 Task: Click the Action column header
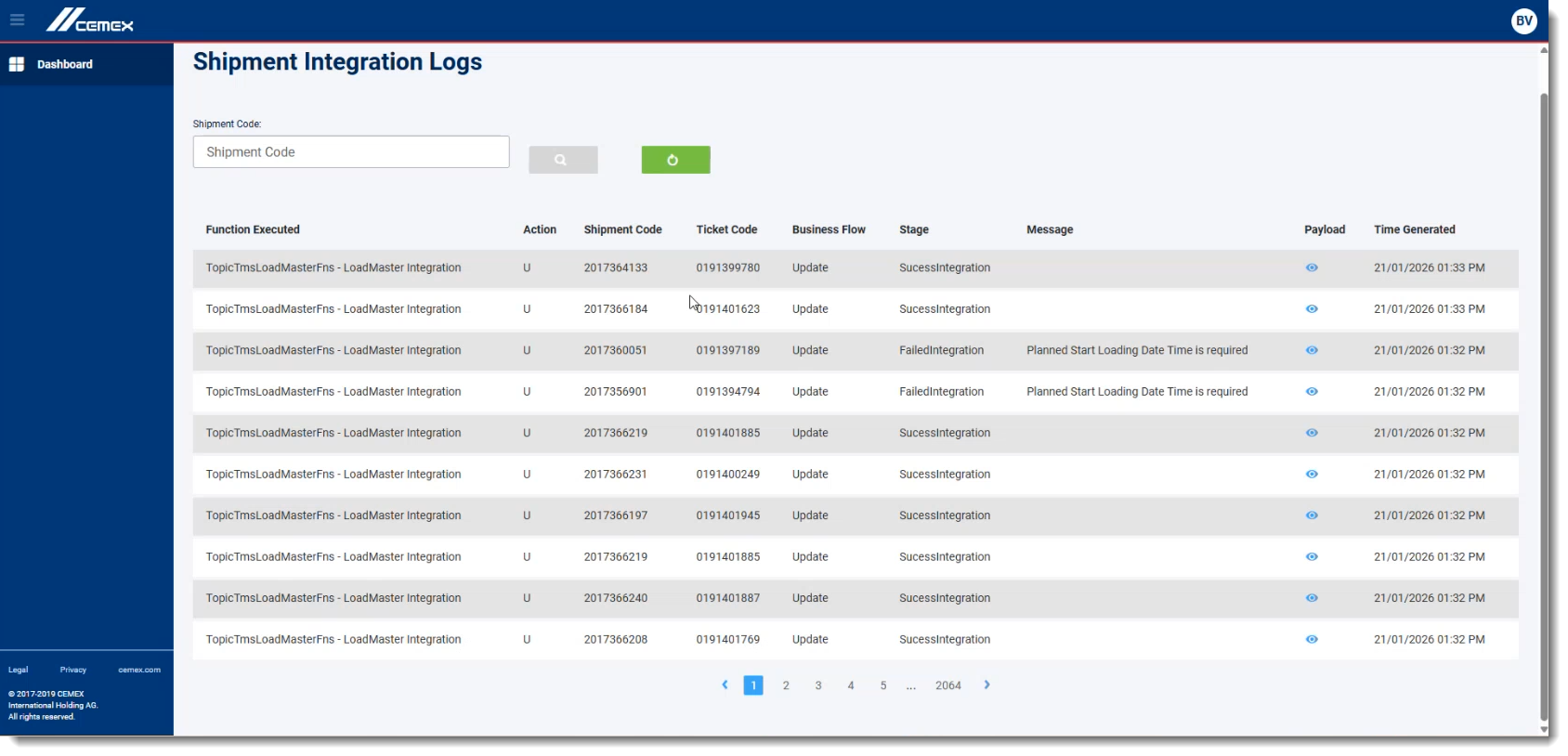[540, 229]
